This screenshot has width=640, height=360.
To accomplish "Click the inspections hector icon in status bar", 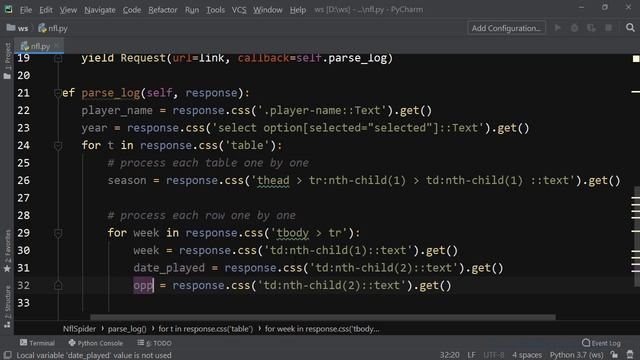I will click(x=630, y=354).
